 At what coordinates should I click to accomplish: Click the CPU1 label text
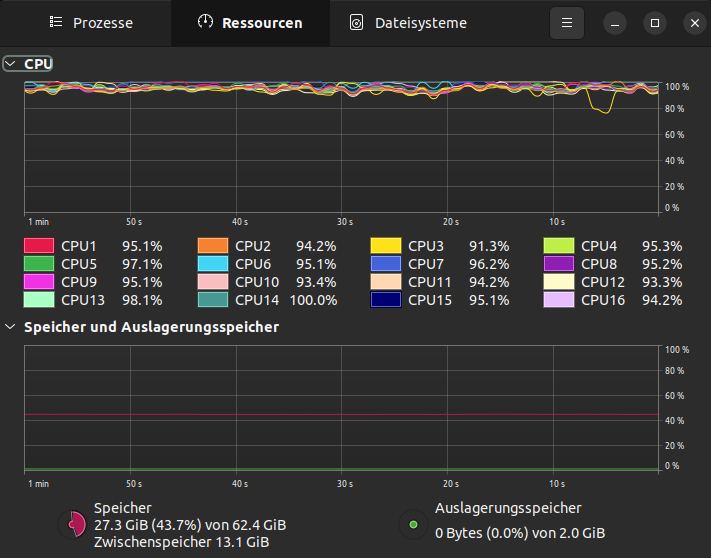(79, 246)
